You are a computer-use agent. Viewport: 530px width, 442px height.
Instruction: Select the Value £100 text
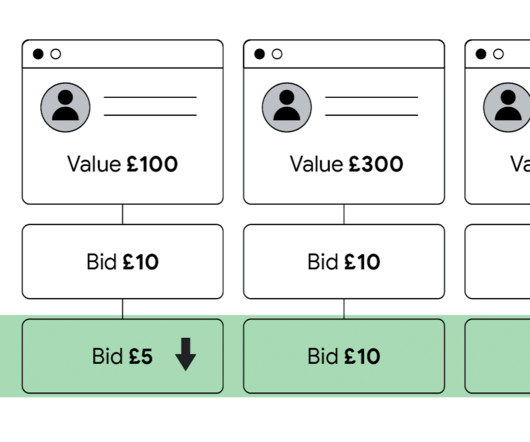tap(122, 164)
